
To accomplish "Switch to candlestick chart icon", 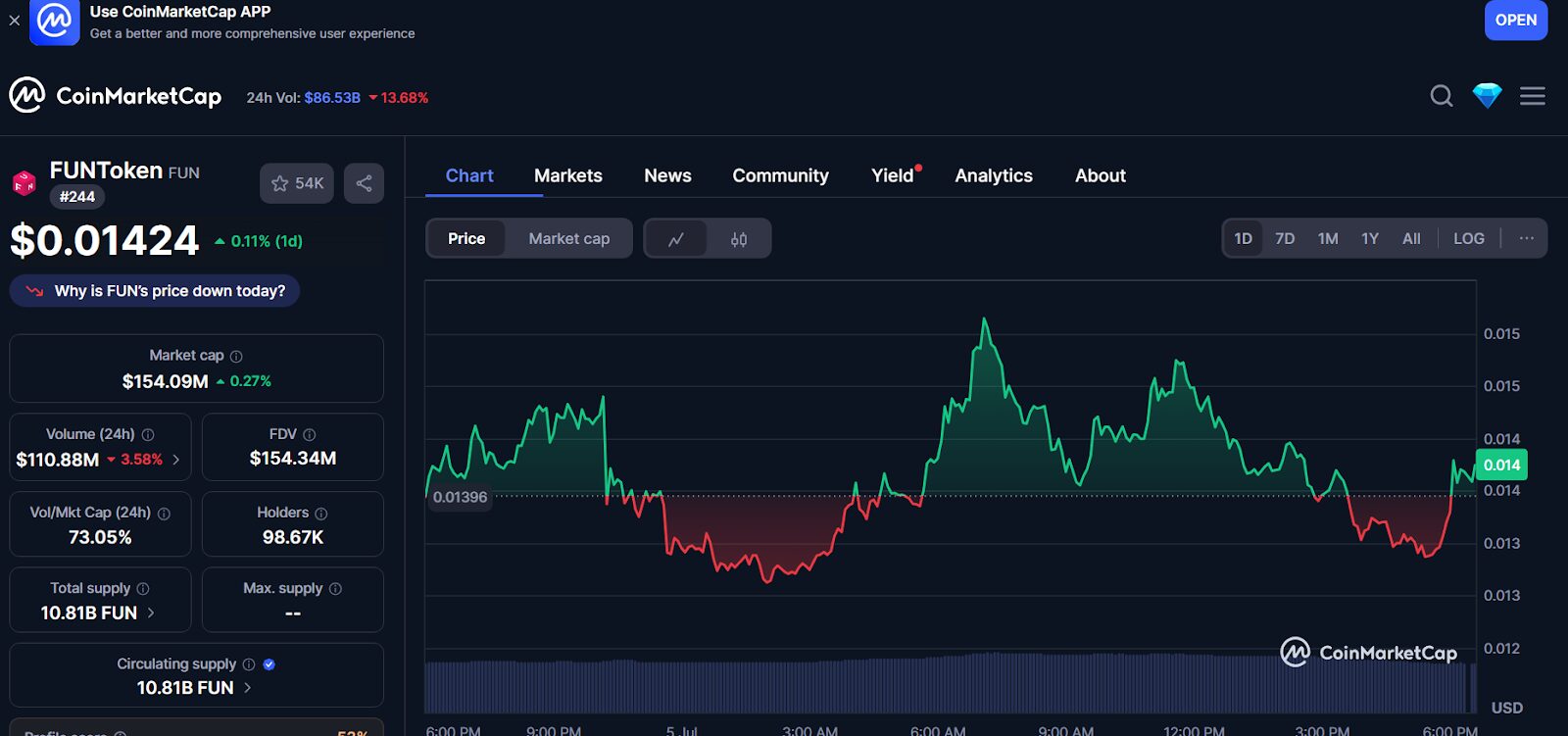I will pos(739,239).
